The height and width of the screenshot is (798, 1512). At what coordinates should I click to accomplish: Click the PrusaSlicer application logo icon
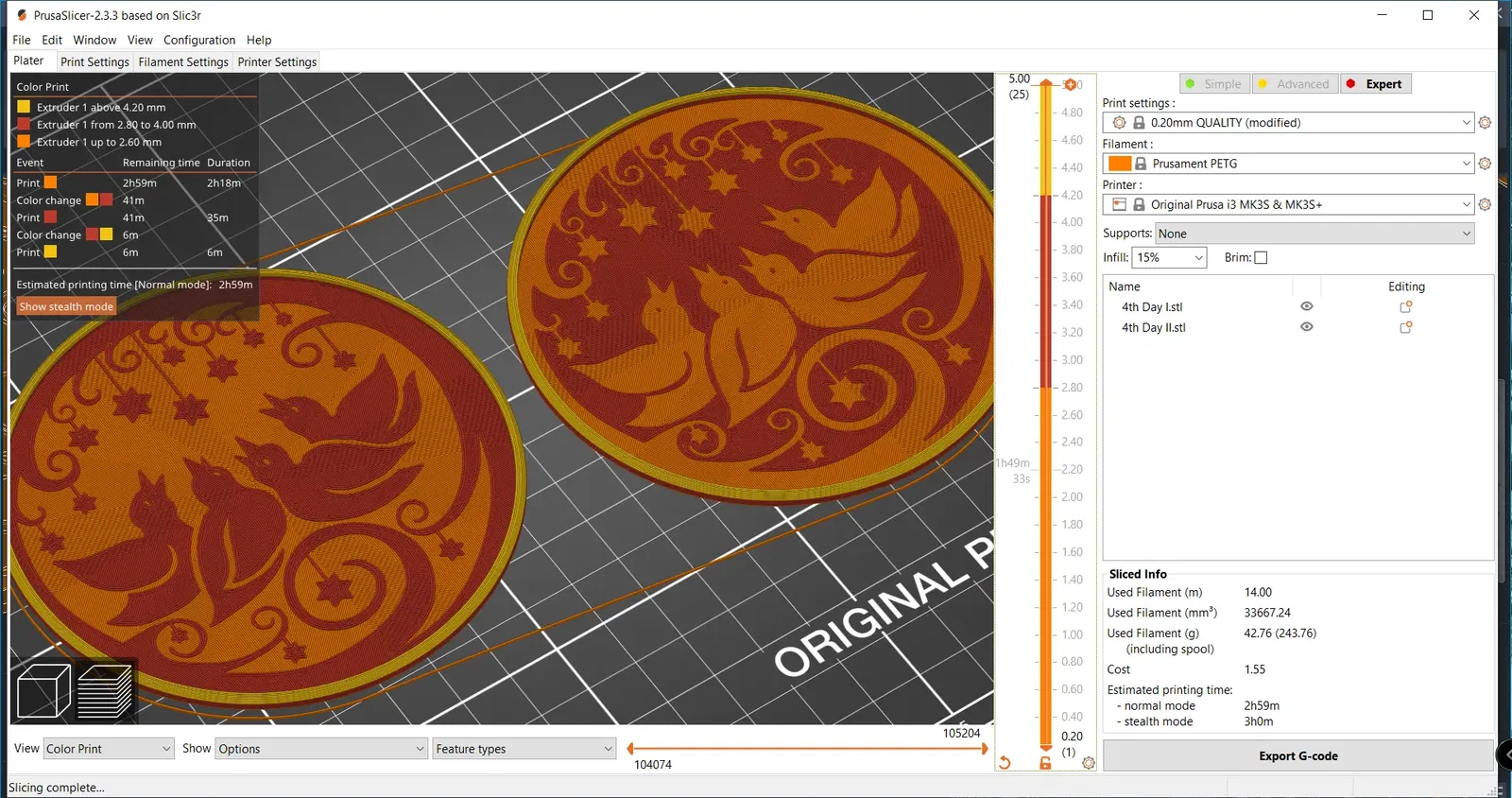tap(22, 15)
